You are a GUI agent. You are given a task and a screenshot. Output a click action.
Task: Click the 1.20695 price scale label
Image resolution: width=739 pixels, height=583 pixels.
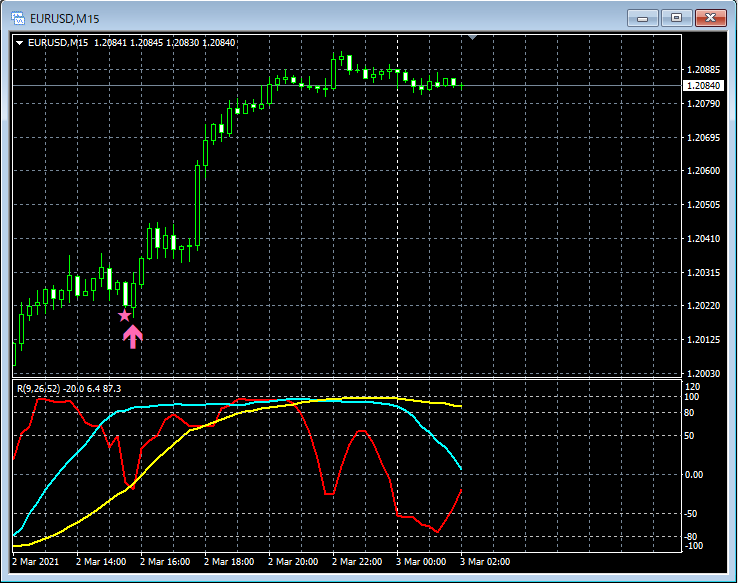(703, 138)
